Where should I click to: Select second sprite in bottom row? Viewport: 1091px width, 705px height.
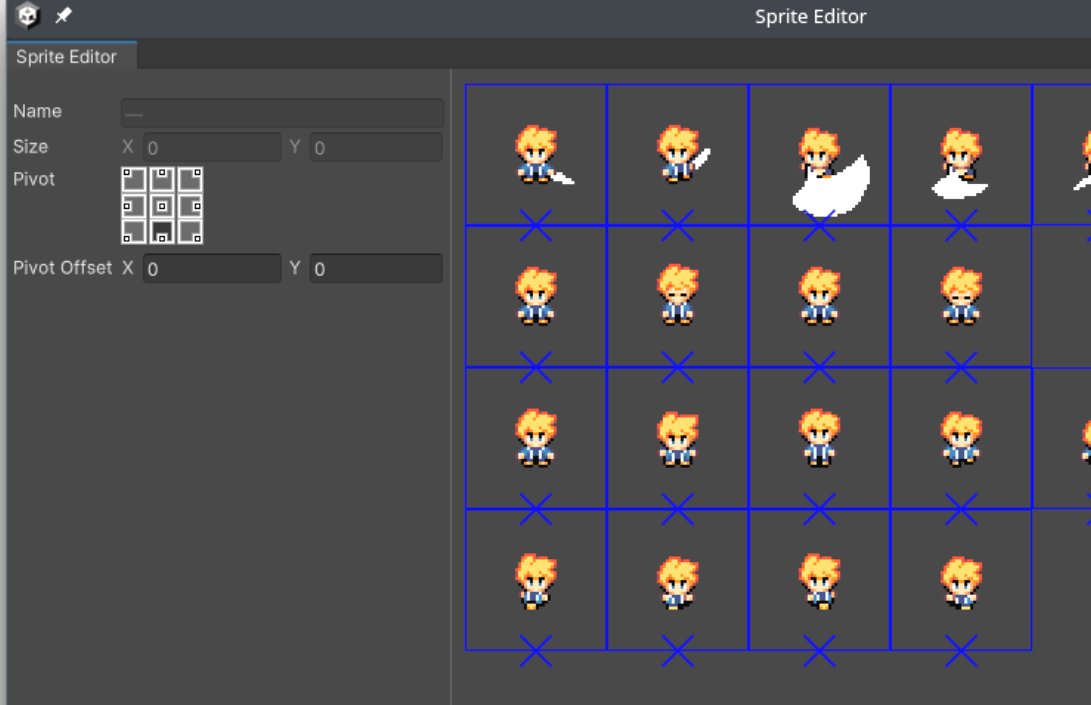(x=678, y=580)
